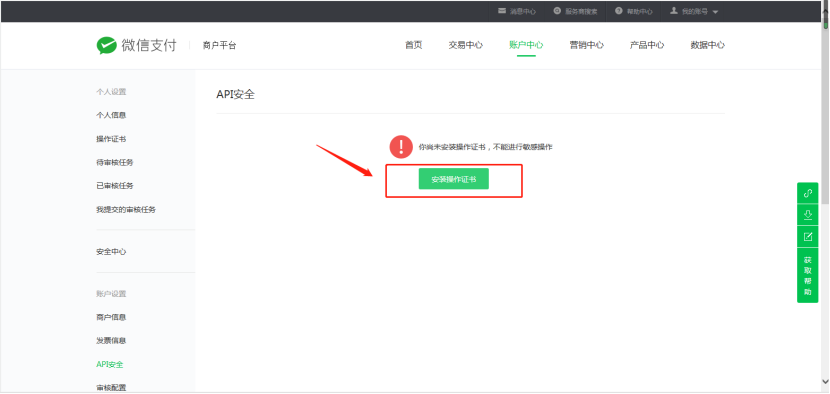Expand the 我的账号 dropdown arrow
Viewport: 830px width, 394px height.
tap(715, 12)
